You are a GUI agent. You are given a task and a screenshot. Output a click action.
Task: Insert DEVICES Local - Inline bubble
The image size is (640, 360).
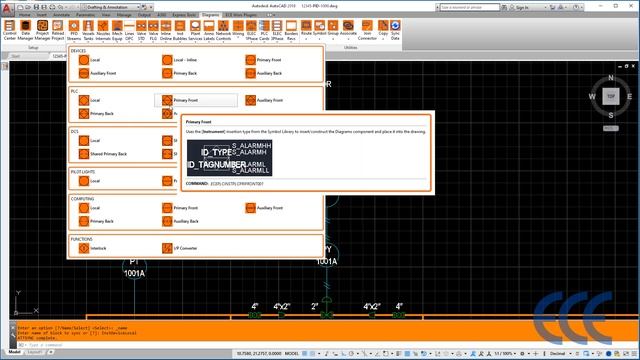180,60
